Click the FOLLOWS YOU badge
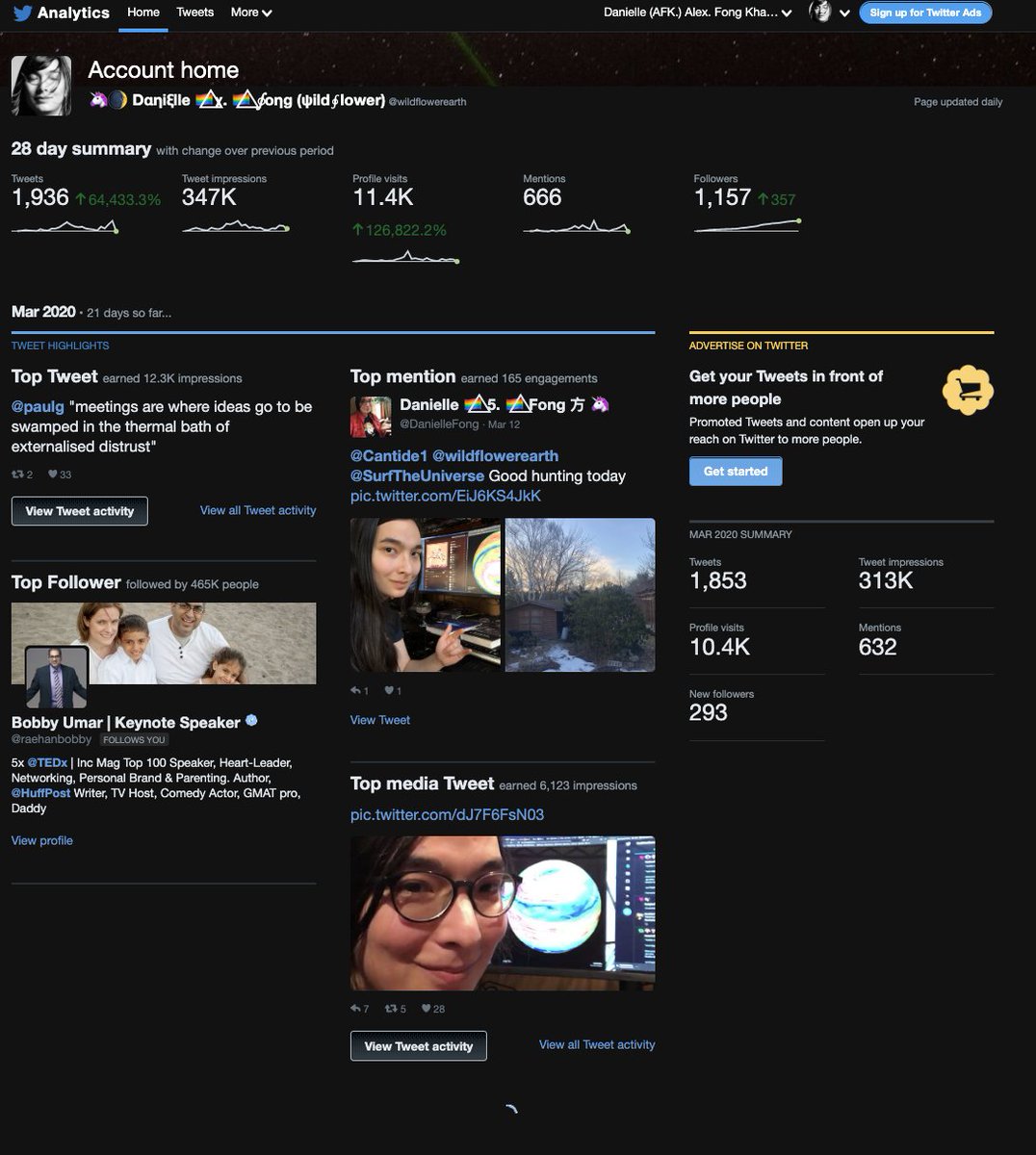Viewport: 1036px width, 1155px height. tap(135, 740)
